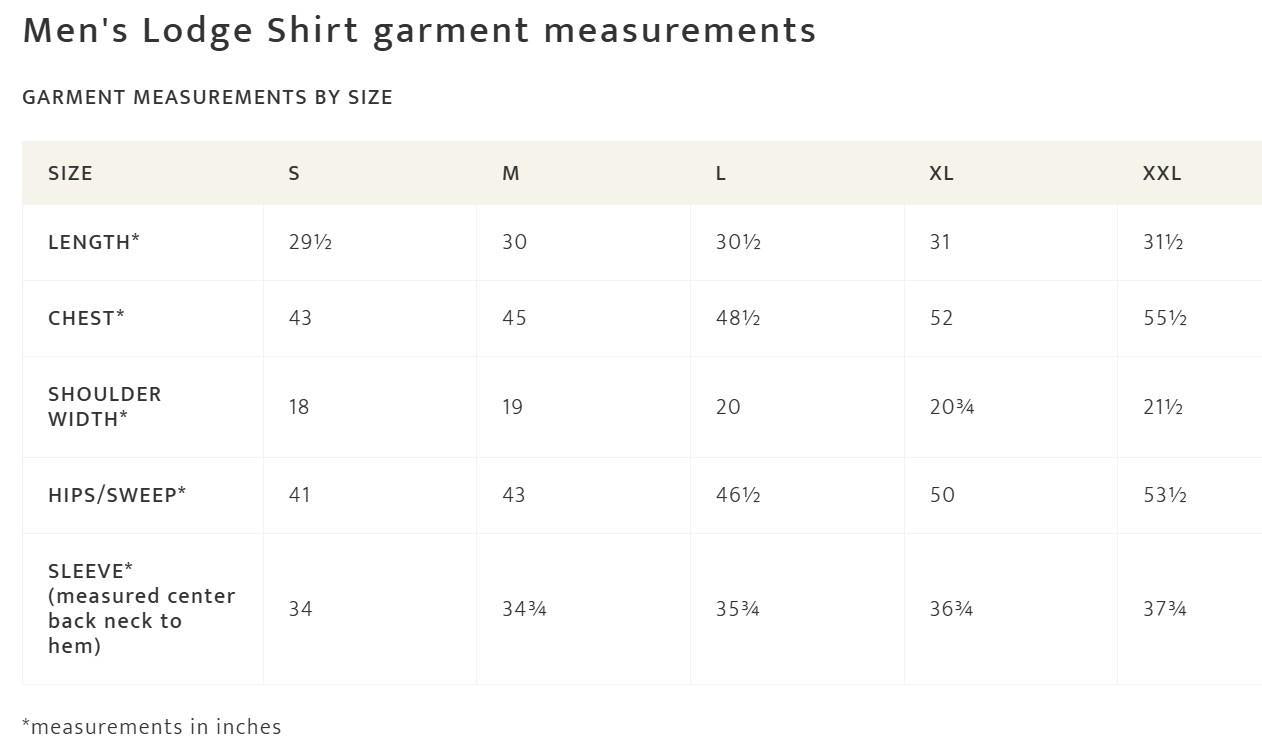Click the LENGTH* row label
Viewport: 1262px width, 740px height.
94,242
